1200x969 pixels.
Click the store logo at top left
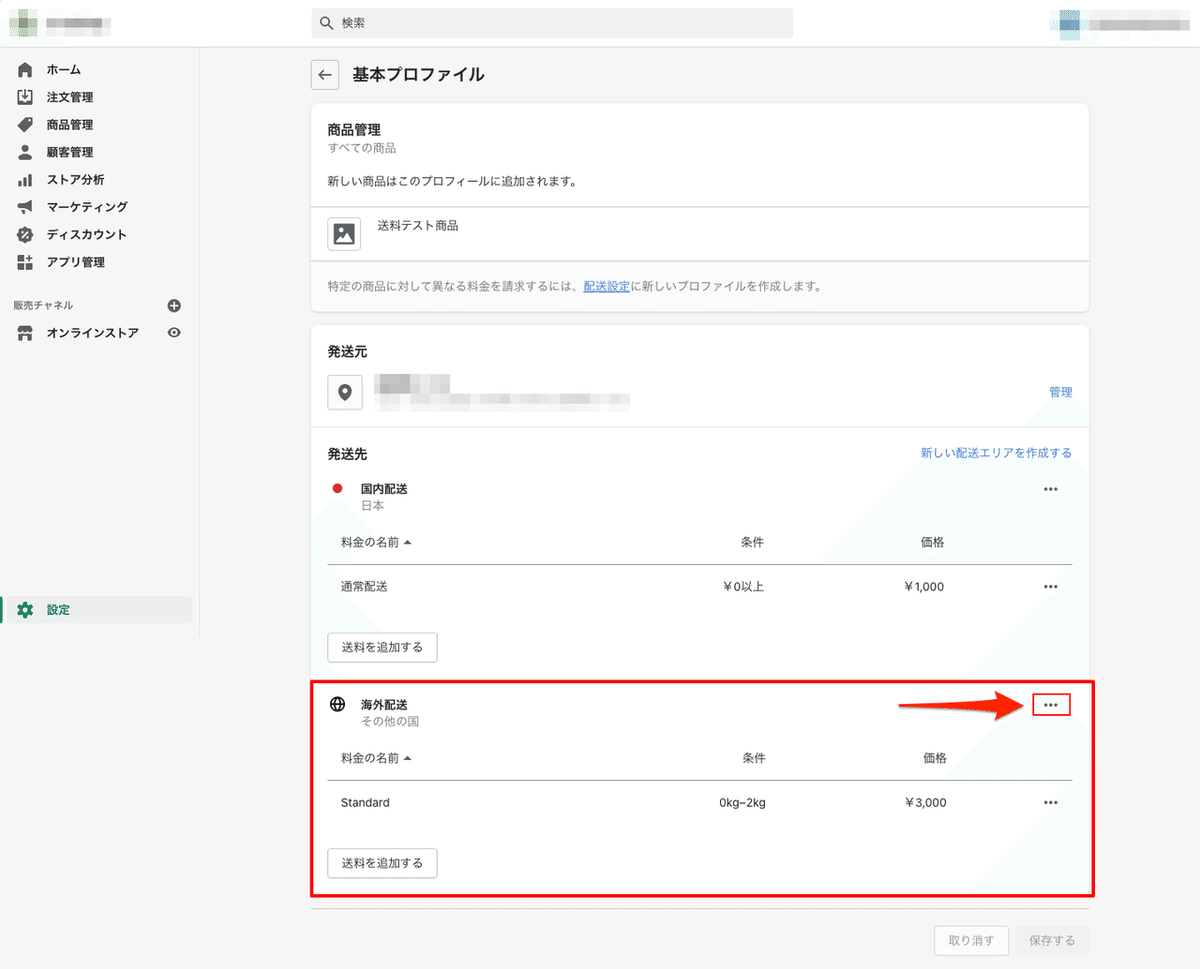22,21
